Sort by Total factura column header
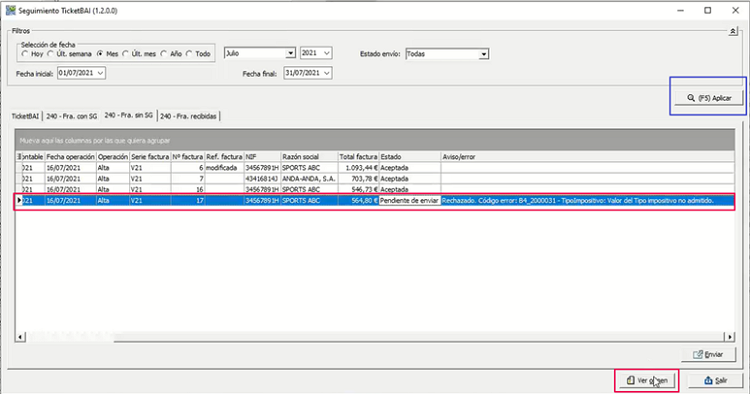The image size is (750, 394). point(358,157)
